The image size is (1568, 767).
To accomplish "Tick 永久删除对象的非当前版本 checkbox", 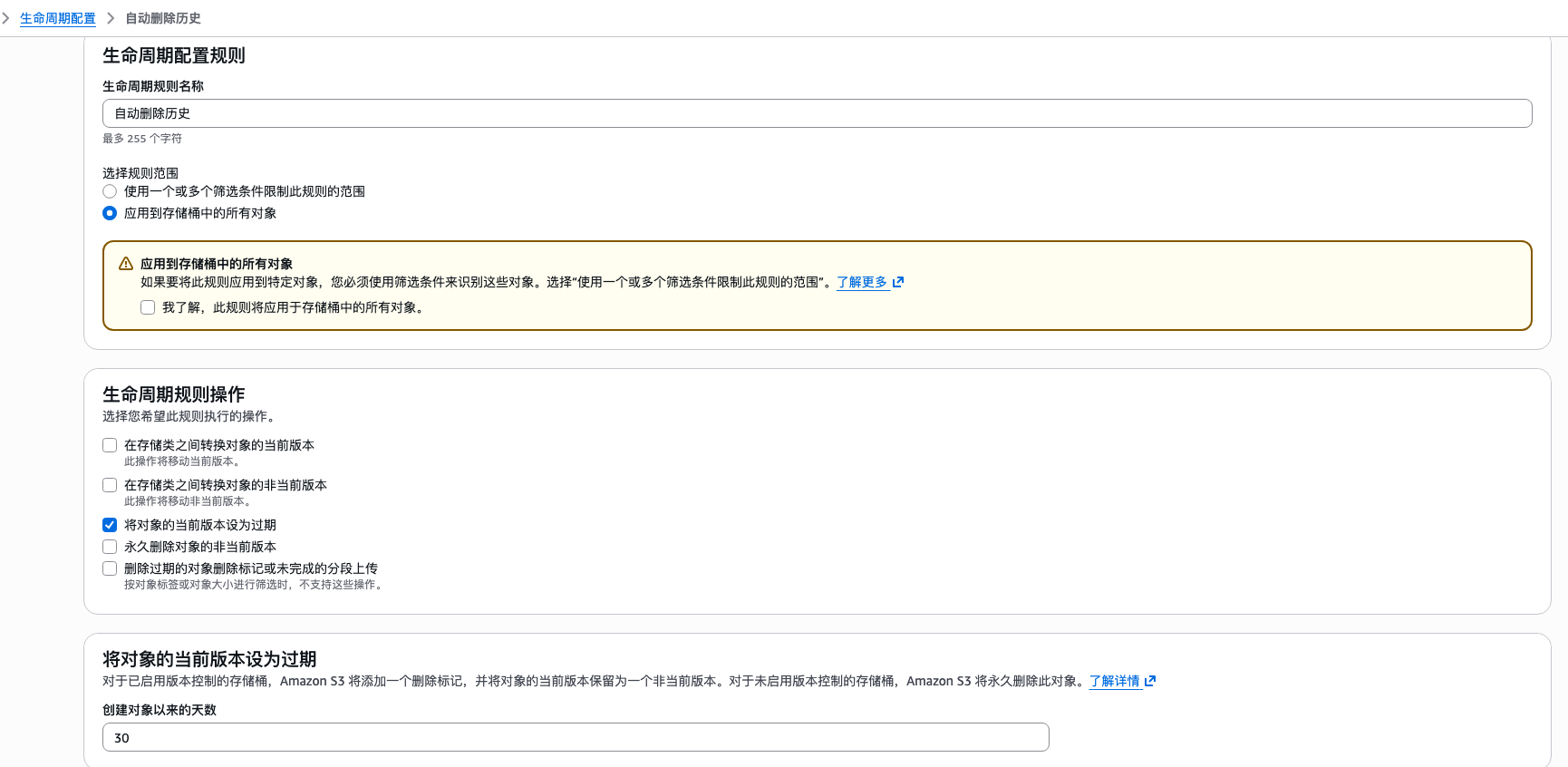I will 110,547.
